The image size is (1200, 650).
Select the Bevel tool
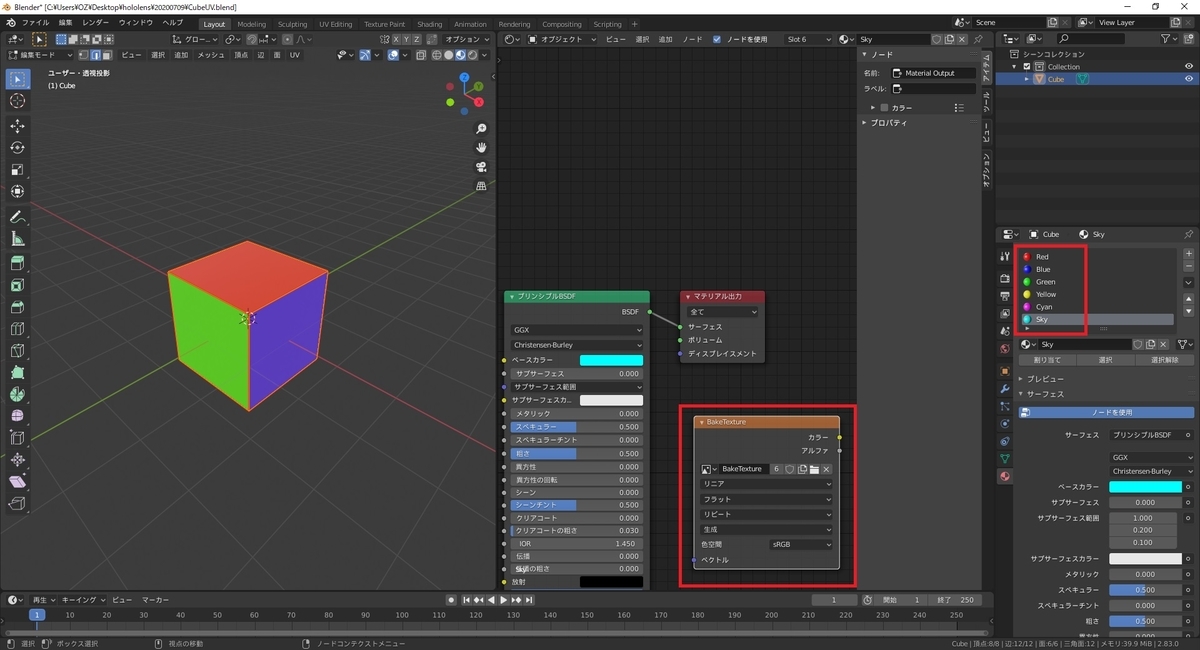tap(18, 307)
